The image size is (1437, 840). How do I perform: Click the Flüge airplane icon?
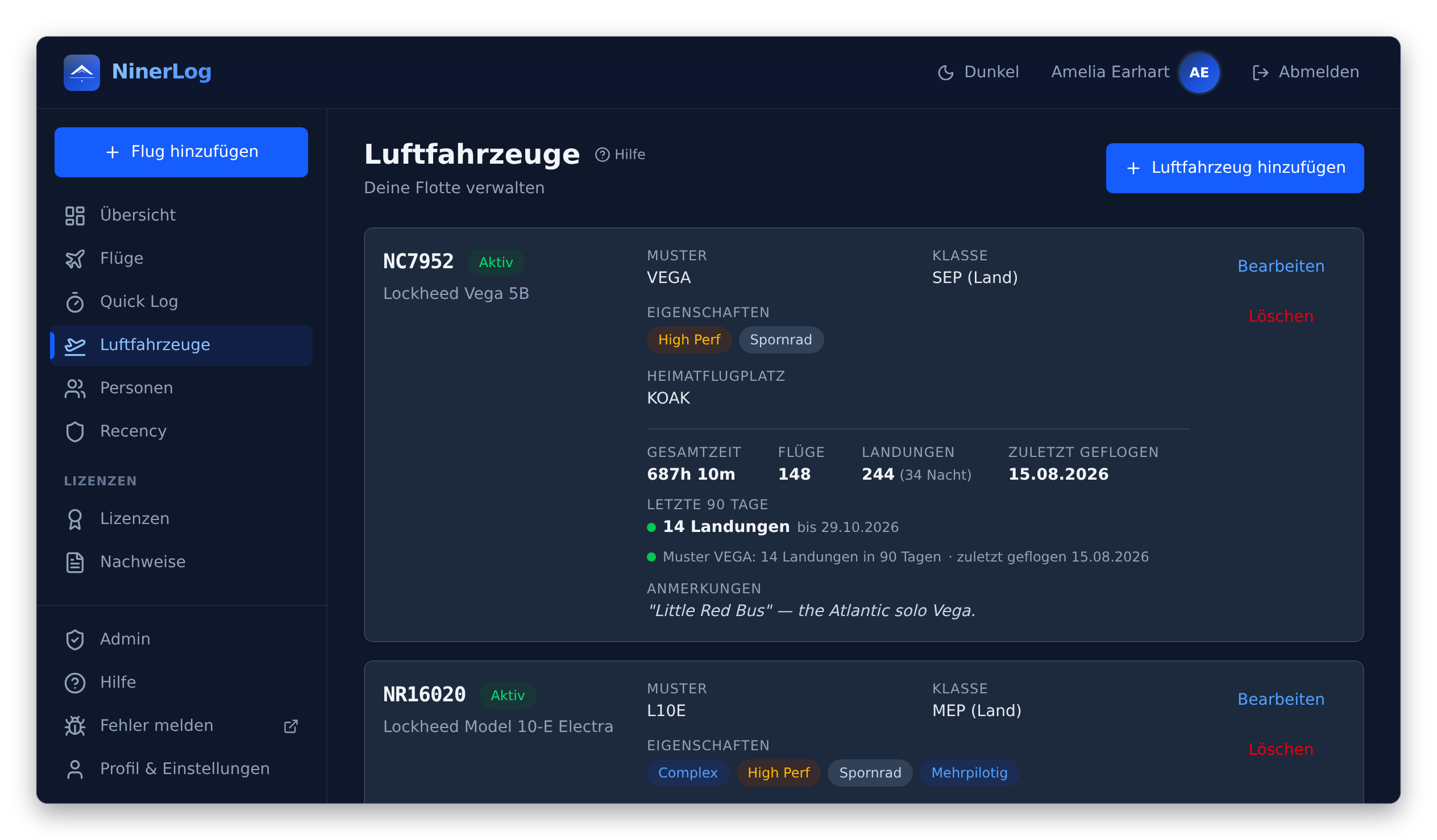coord(74,259)
